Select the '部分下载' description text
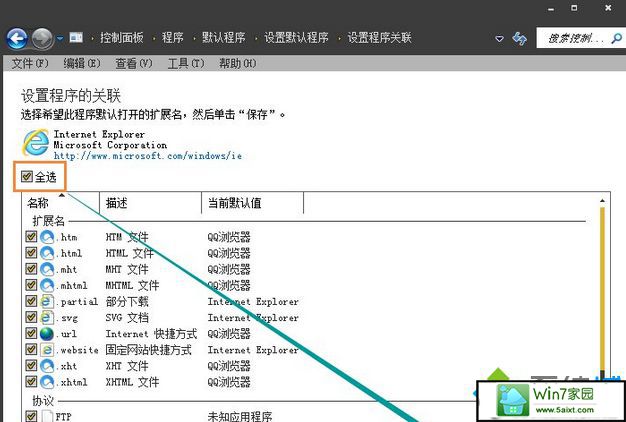Image resolution: width=626 pixels, height=422 pixels. tap(127, 301)
